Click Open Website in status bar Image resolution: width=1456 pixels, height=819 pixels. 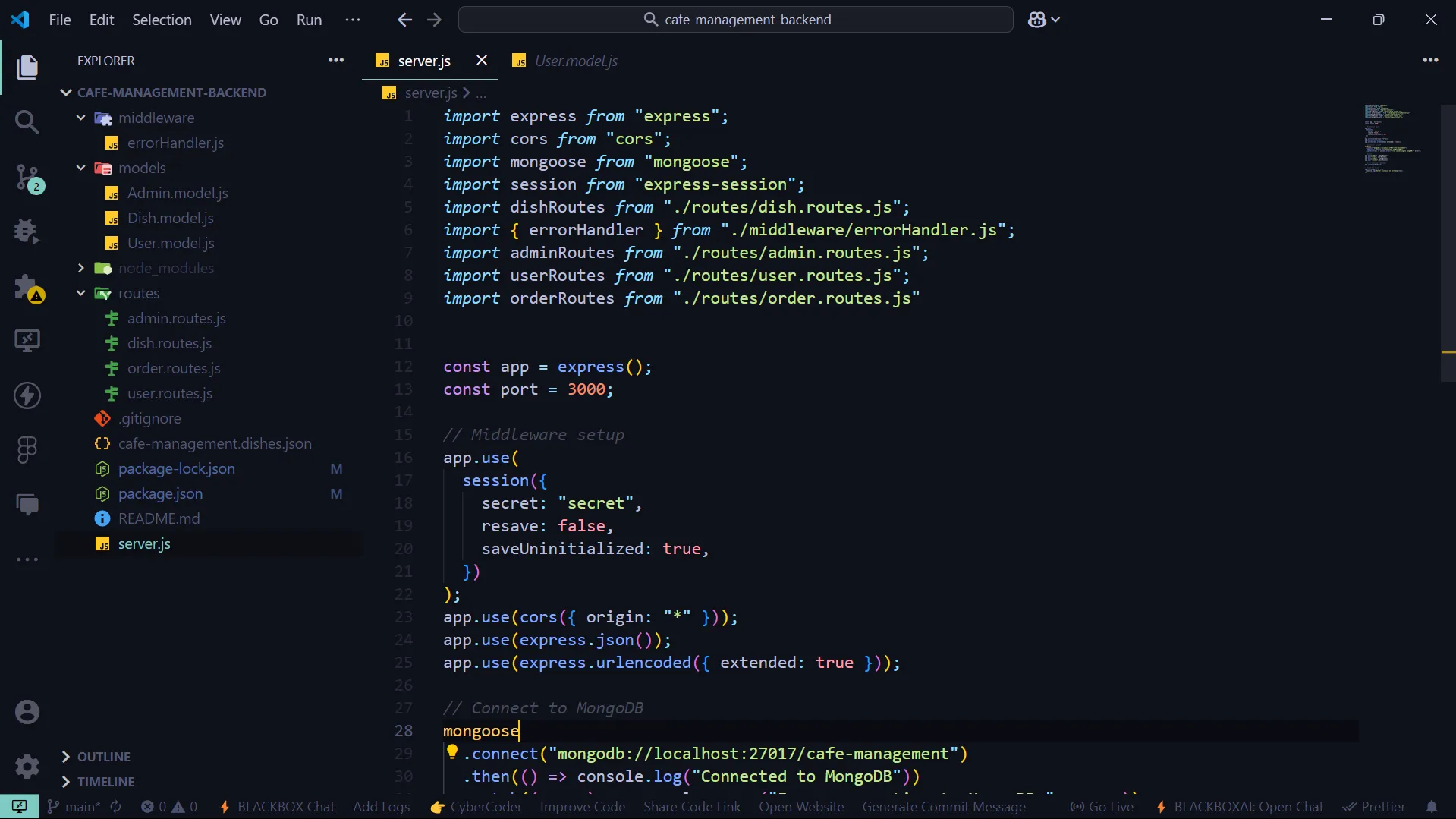801,807
